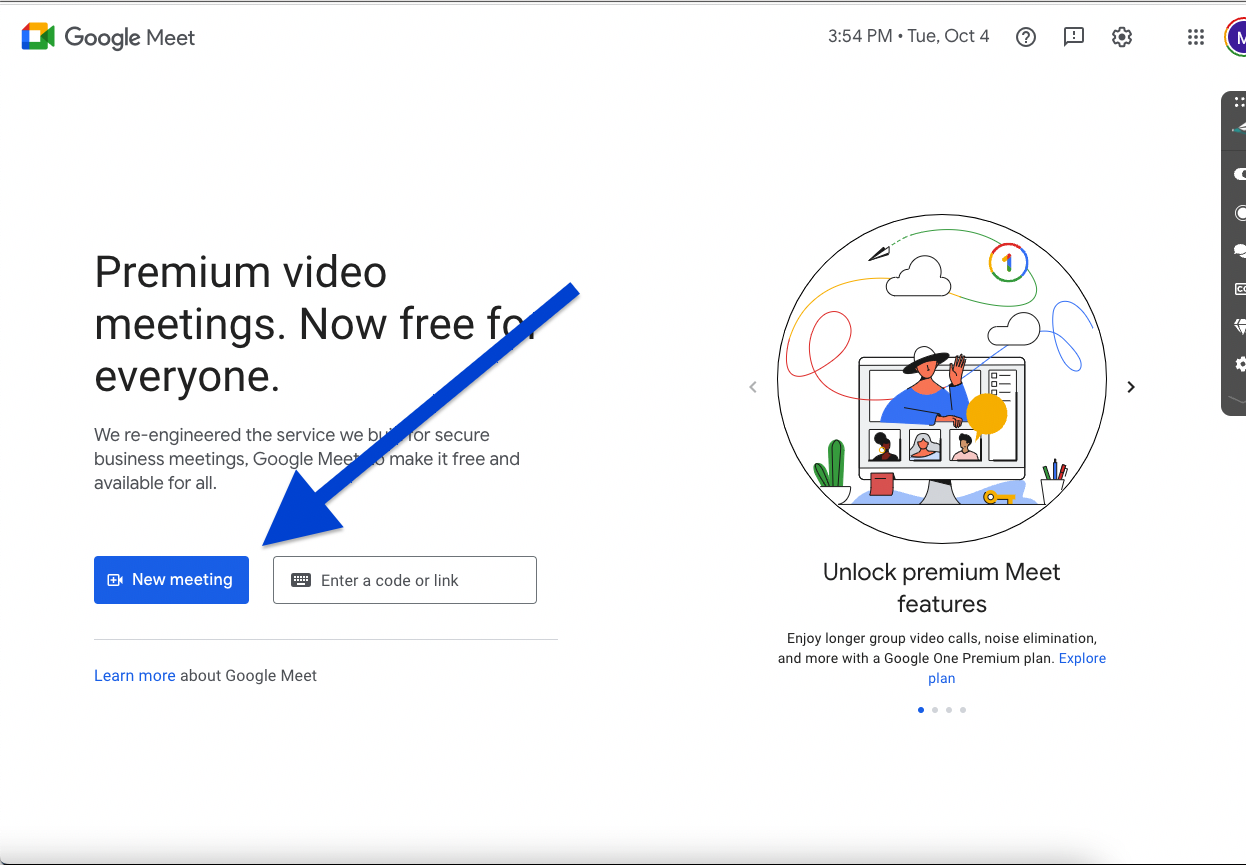Grab the side panel drag handle dots
This screenshot has height=865, width=1246.
(x=1240, y=102)
